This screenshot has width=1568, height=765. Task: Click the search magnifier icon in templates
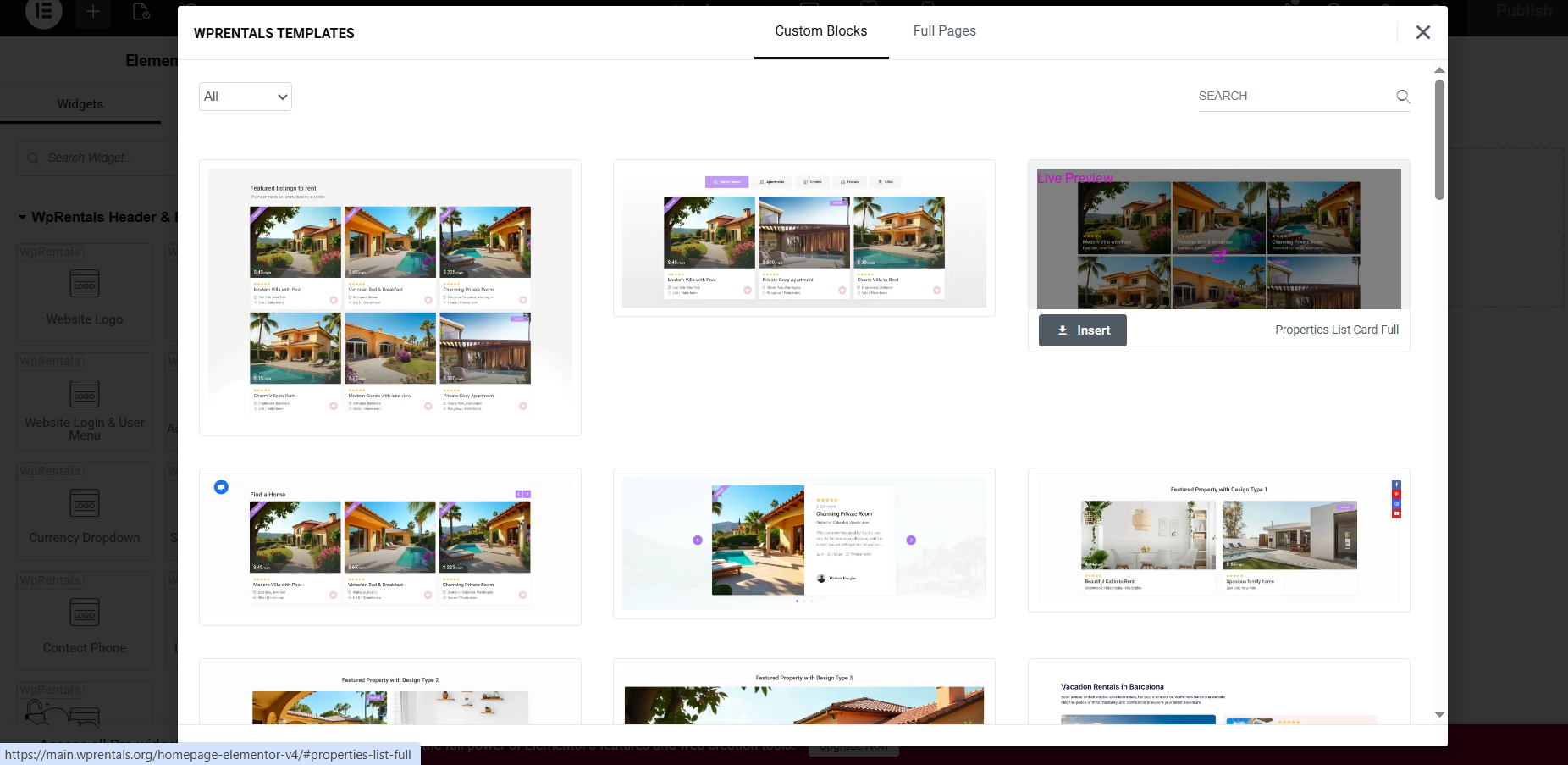tap(1403, 97)
